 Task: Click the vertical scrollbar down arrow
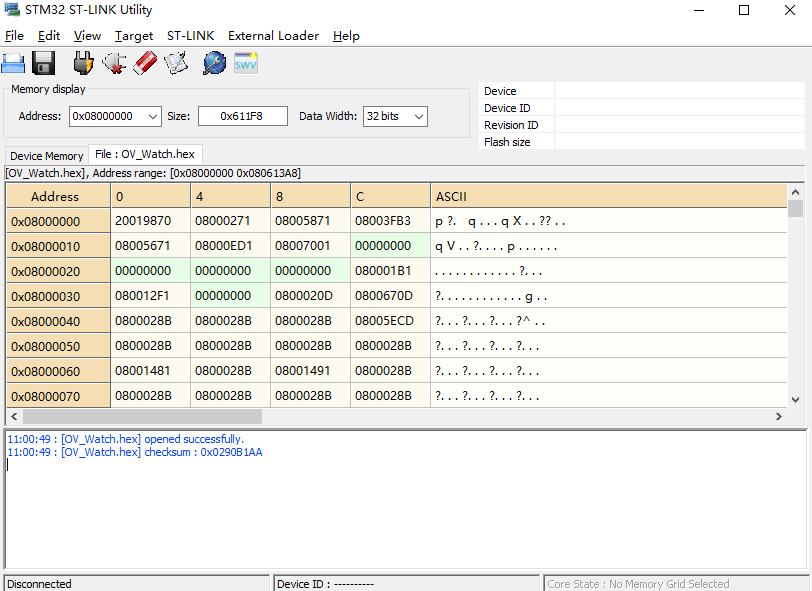795,398
